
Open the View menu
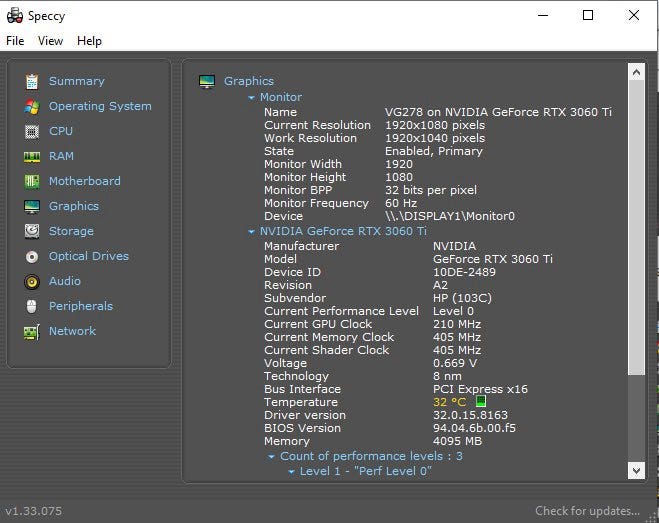[50, 41]
